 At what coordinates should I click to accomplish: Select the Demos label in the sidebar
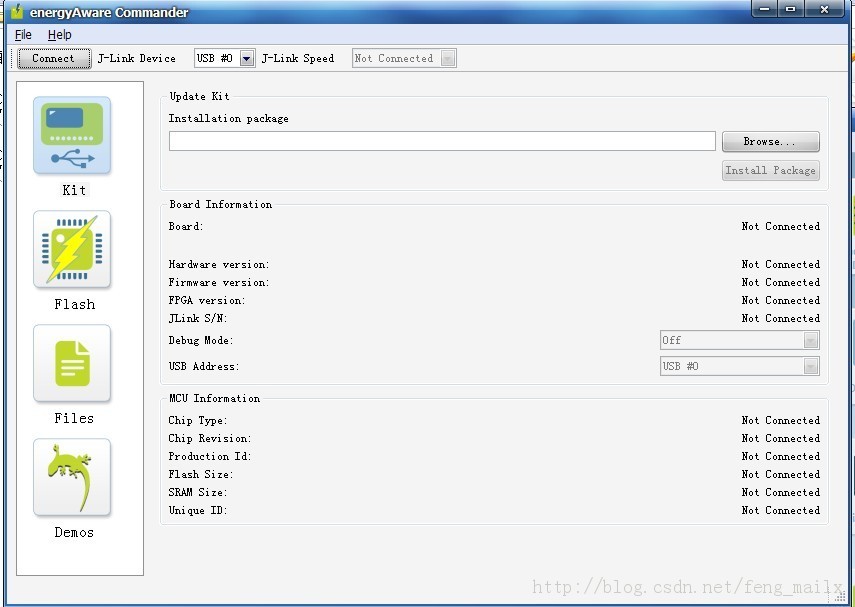[74, 532]
